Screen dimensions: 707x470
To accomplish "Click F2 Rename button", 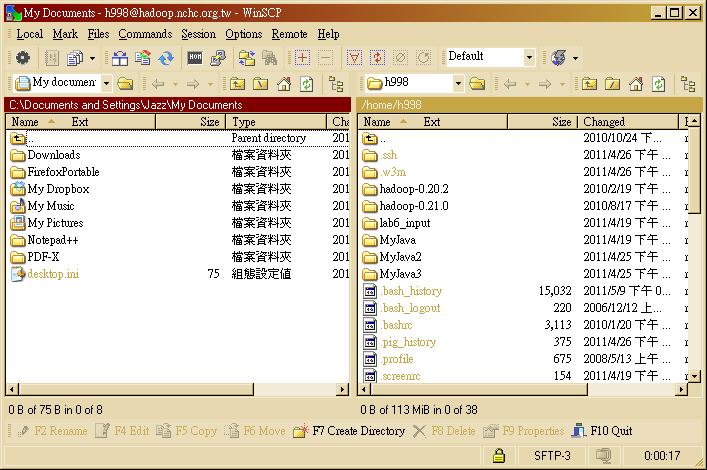I will pos(52,431).
